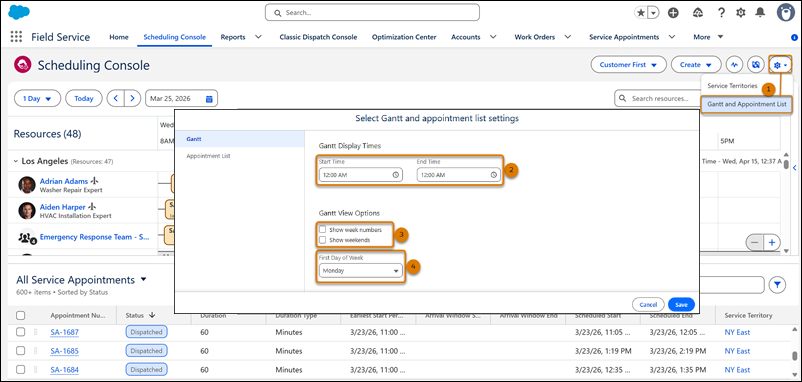This screenshot has width=802, height=382.
Task: Open the More navigation dropdown
Action: (x=708, y=37)
